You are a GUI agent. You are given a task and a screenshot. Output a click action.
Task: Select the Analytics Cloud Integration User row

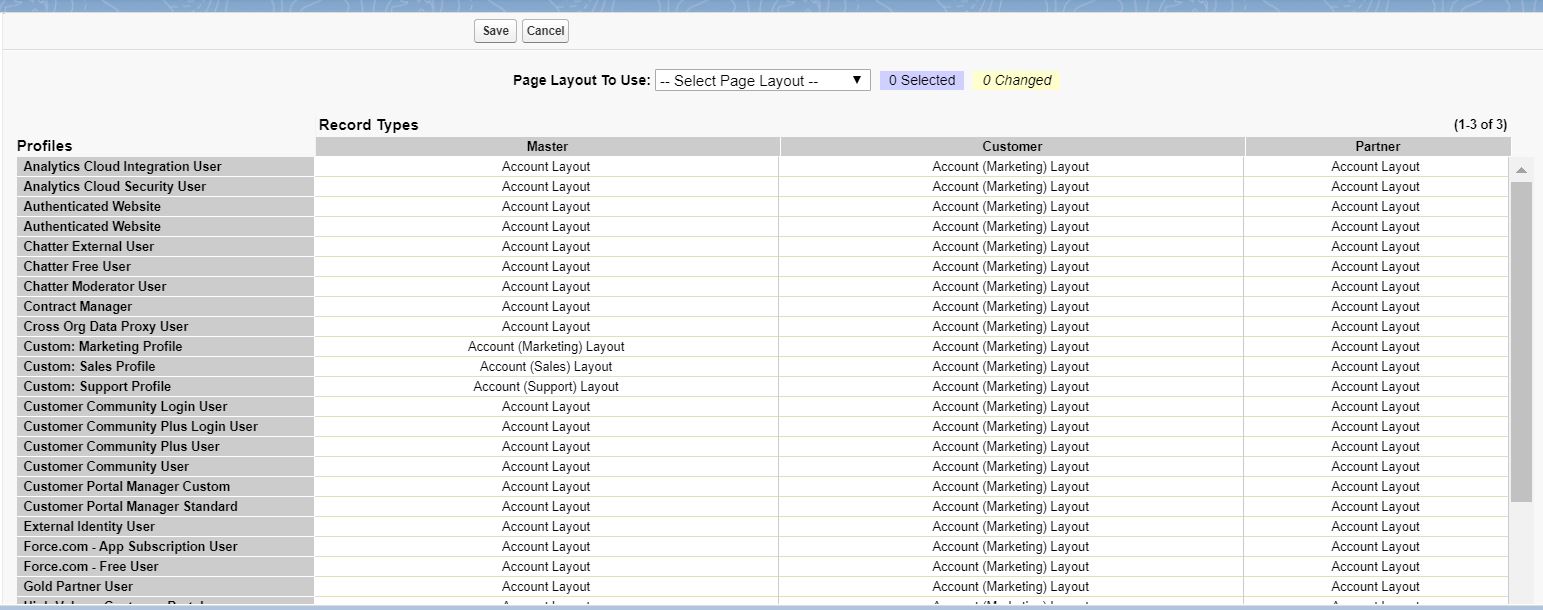[x=122, y=166]
